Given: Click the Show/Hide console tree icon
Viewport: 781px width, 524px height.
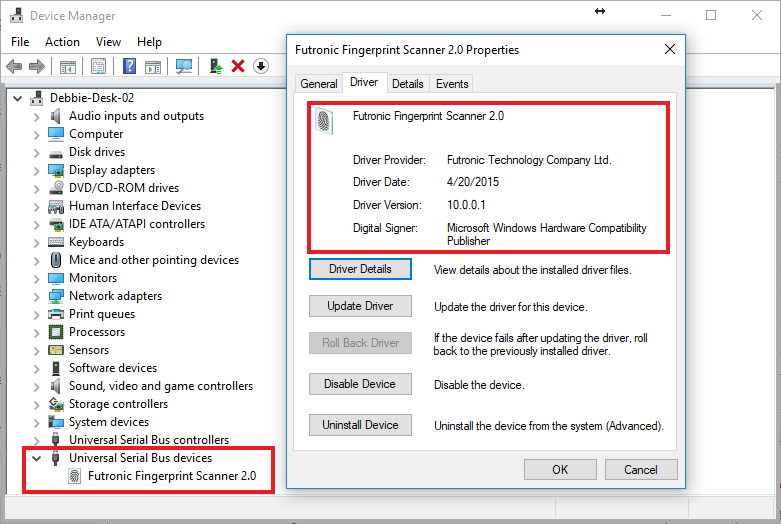Looking at the screenshot, I should coord(67,66).
